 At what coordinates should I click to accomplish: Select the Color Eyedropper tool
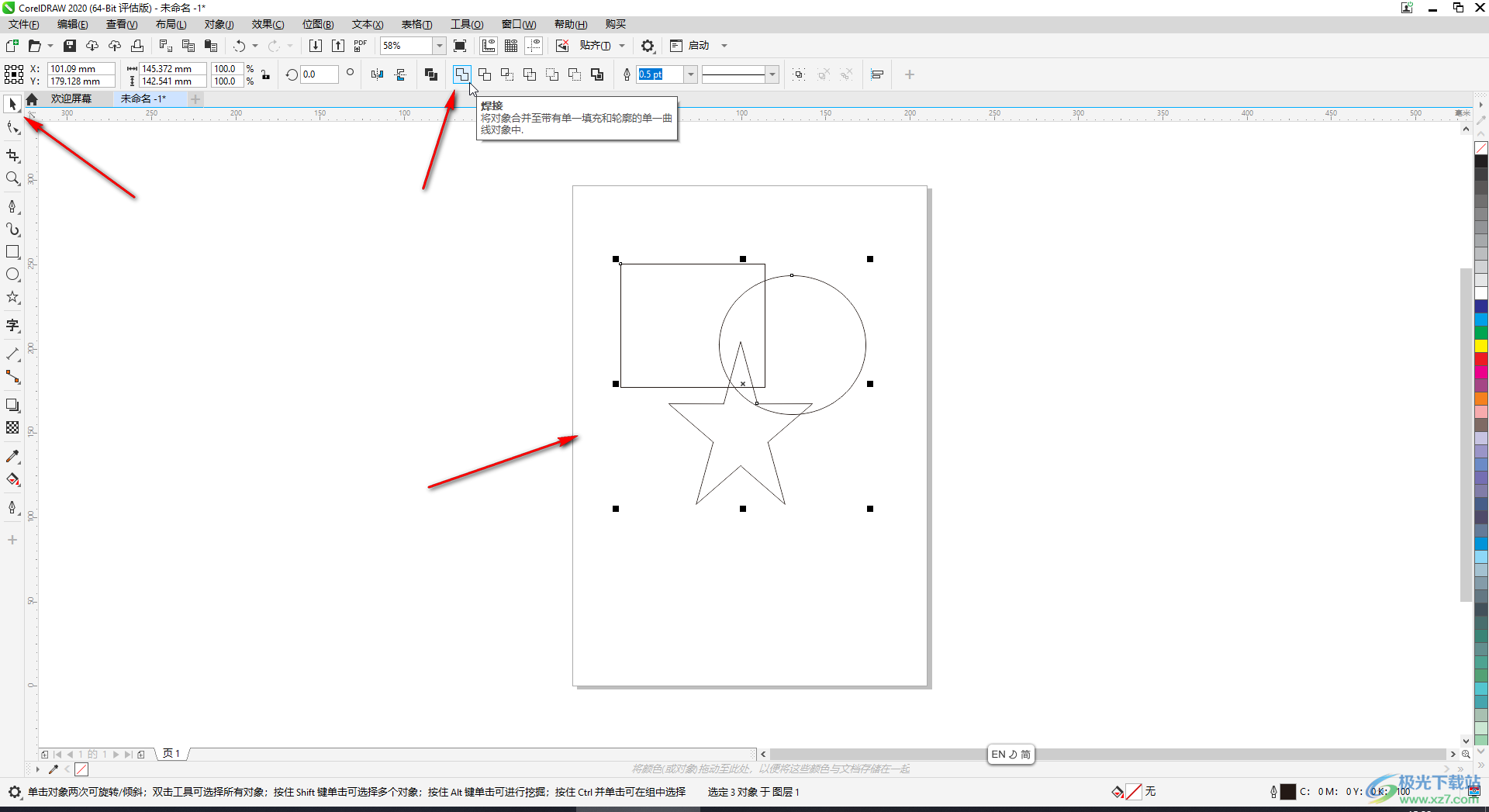[x=12, y=457]
